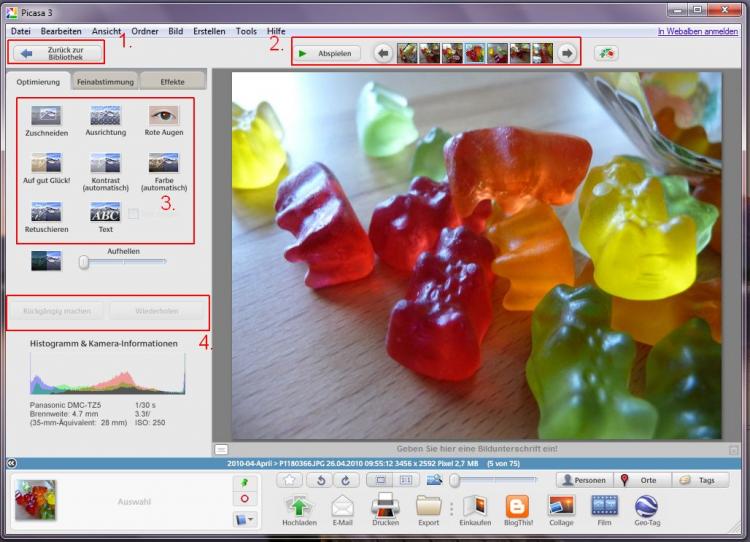750x542 pixels.
Task: Open the Bearbeiten menu
Action: (x=61, y=31)
